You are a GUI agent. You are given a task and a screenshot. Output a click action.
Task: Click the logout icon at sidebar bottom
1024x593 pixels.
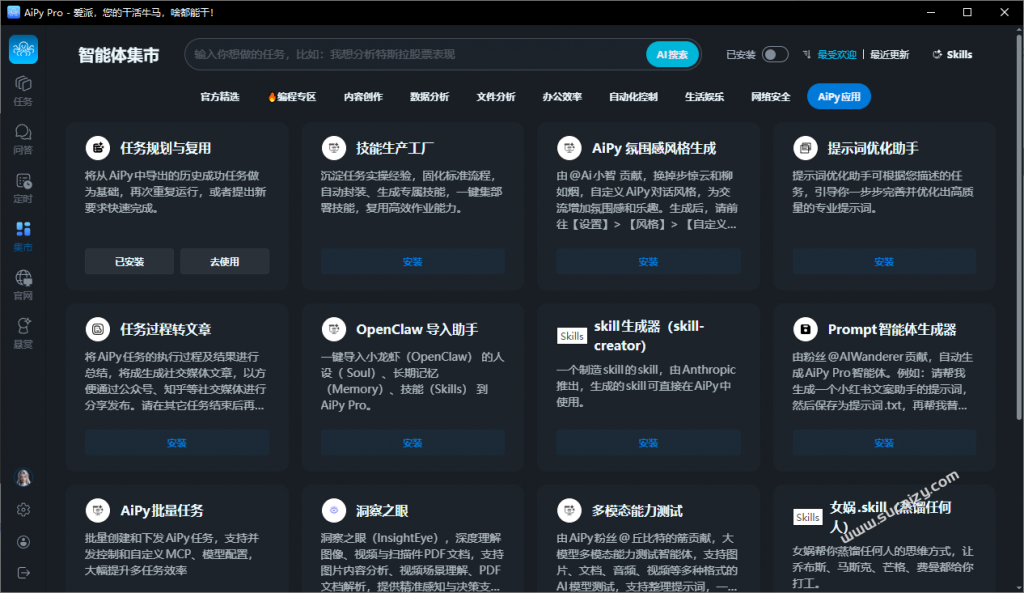pyautogui.click(x=24, y=573)
